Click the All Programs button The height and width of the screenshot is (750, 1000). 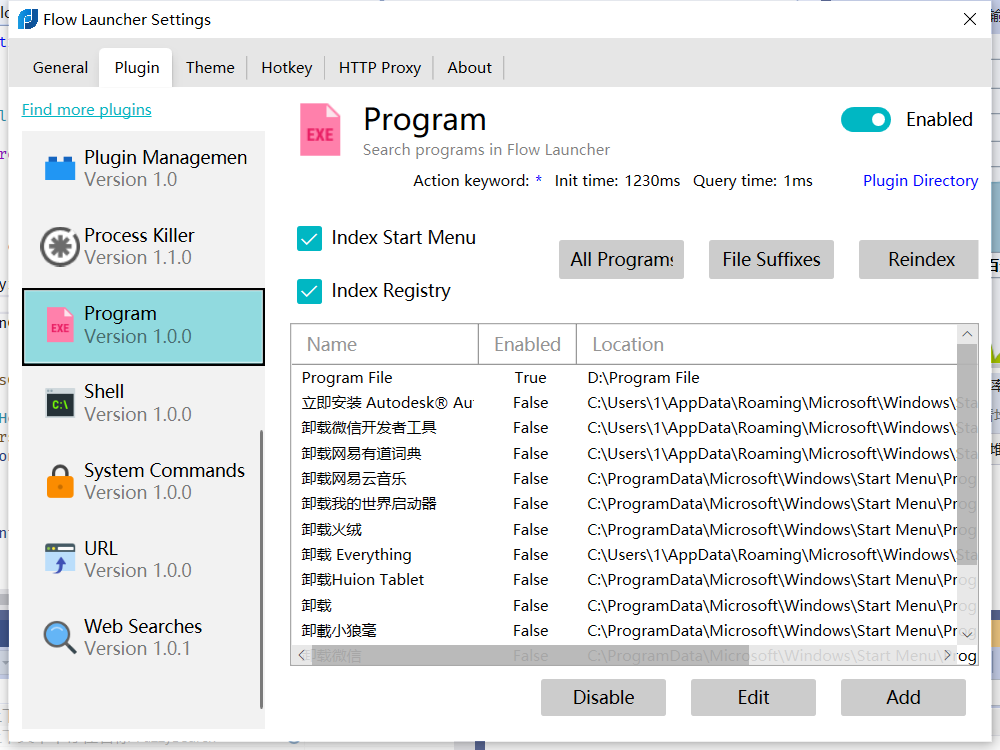(x=621, y=260)
